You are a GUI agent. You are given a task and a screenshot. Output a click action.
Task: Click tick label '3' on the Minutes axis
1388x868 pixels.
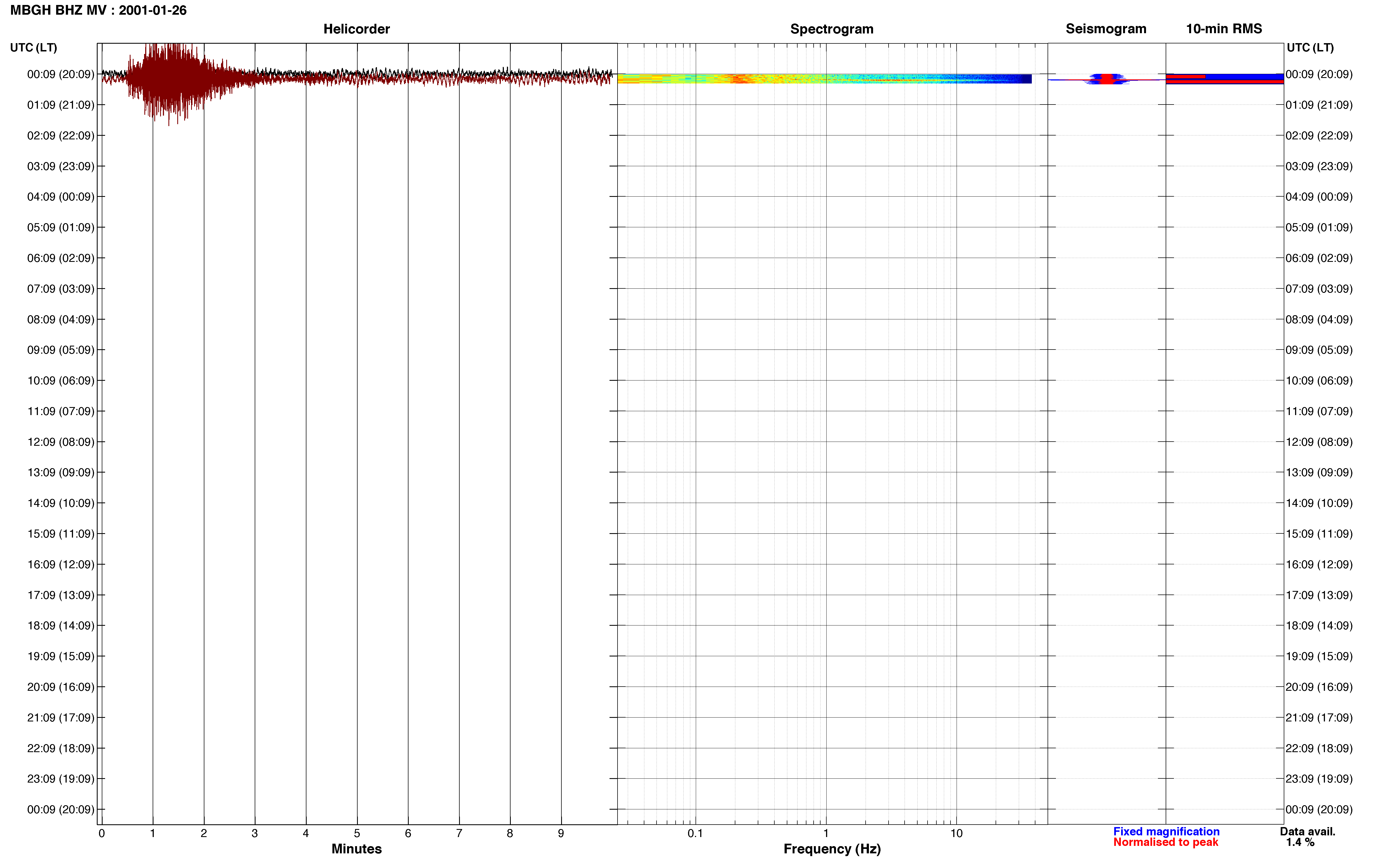tap(255, 833)
